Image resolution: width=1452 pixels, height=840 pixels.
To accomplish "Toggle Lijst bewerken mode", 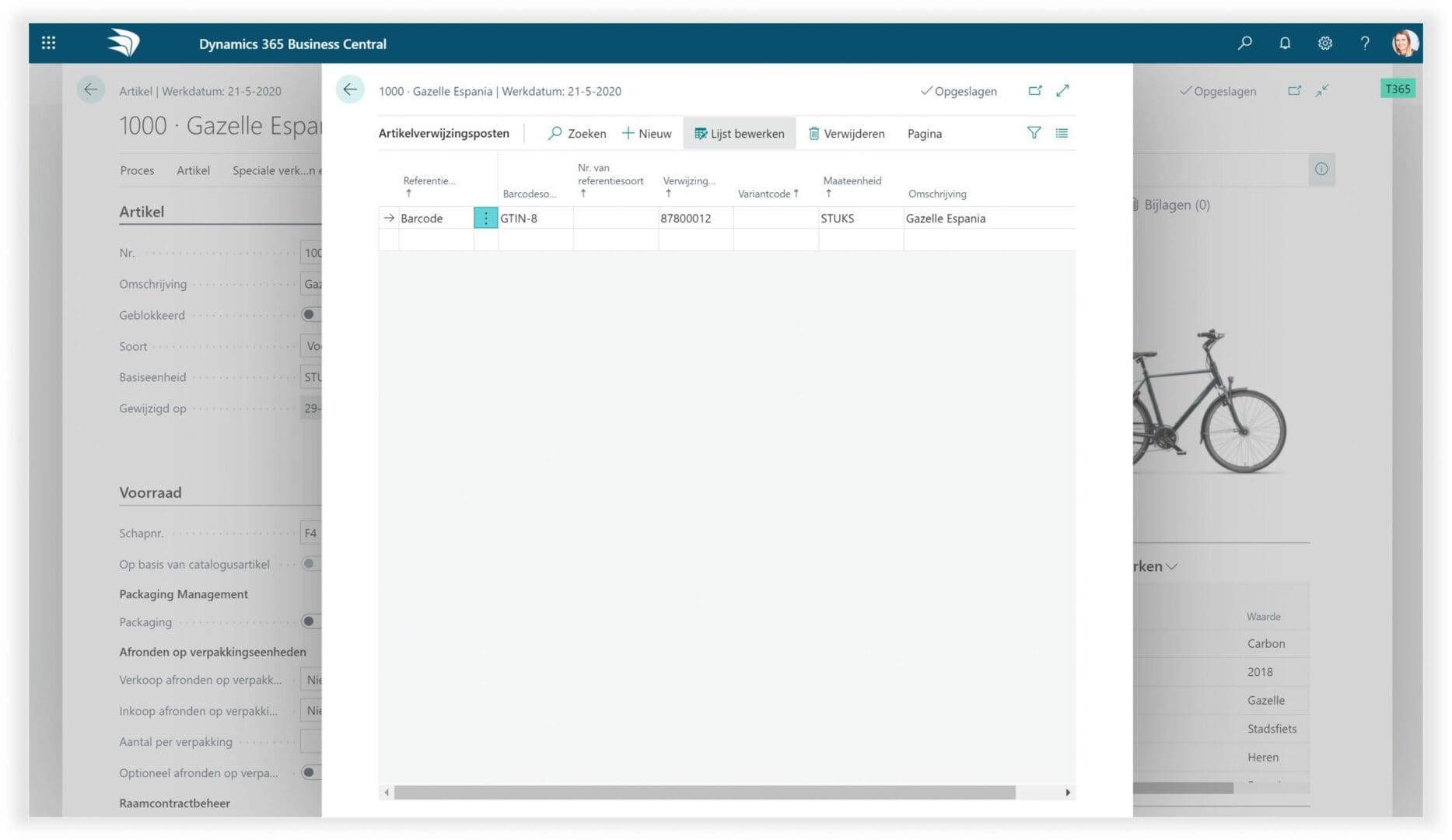I will (x=740, y=134).
